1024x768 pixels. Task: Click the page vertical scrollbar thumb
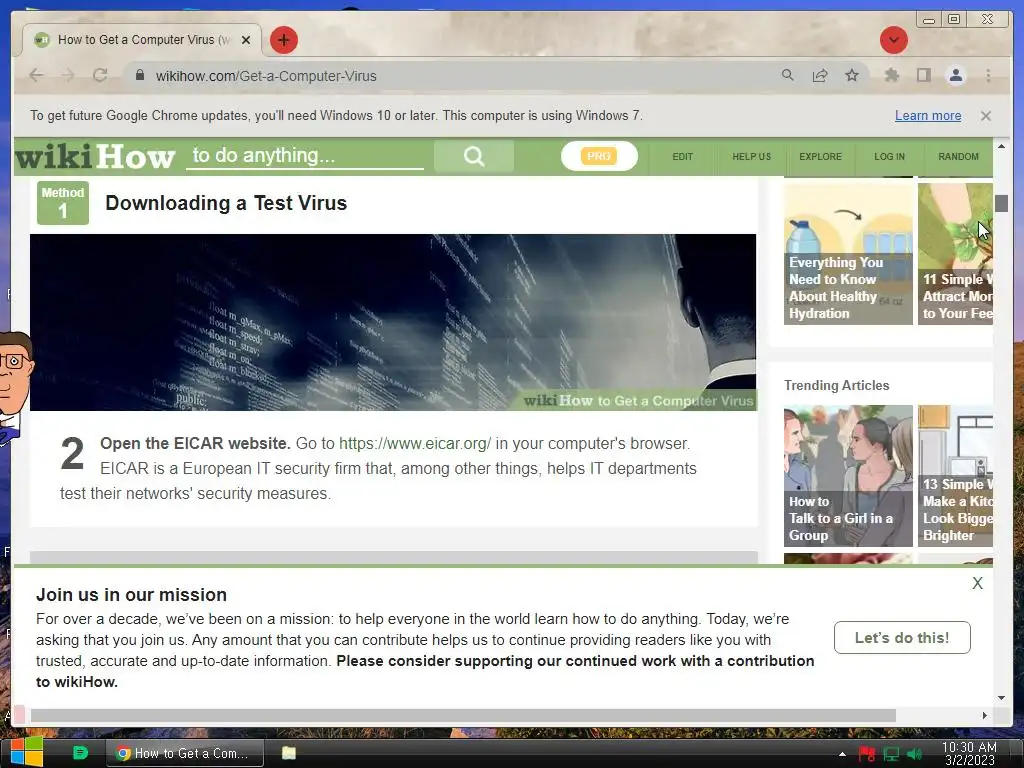coord(1001,203)
